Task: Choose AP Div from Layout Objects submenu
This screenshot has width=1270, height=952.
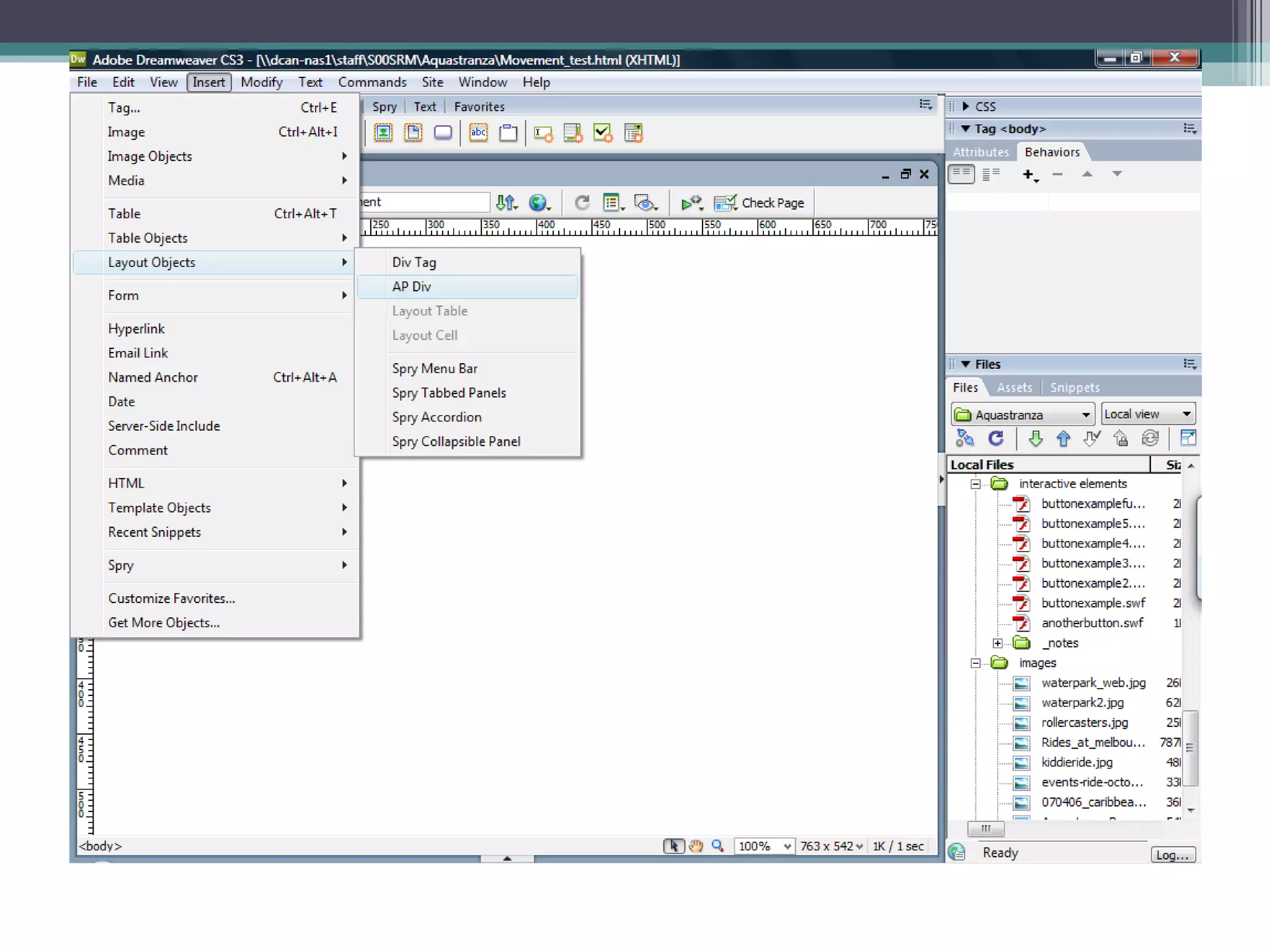Action: point(412,286)
